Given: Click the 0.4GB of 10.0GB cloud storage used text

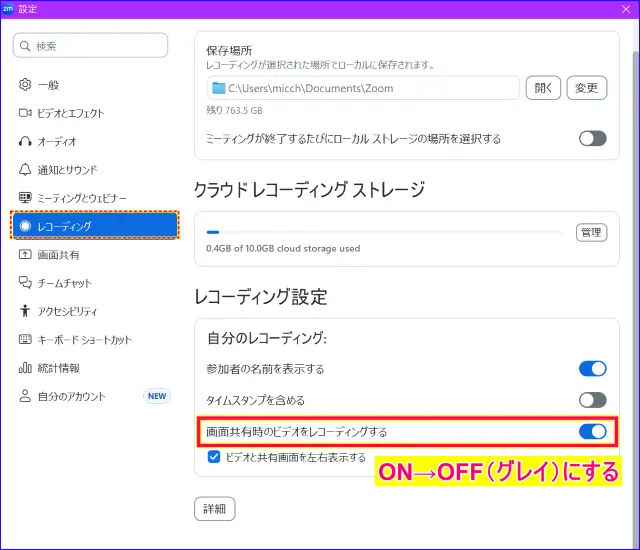Looking at the screenshot, I should point(283,248).
